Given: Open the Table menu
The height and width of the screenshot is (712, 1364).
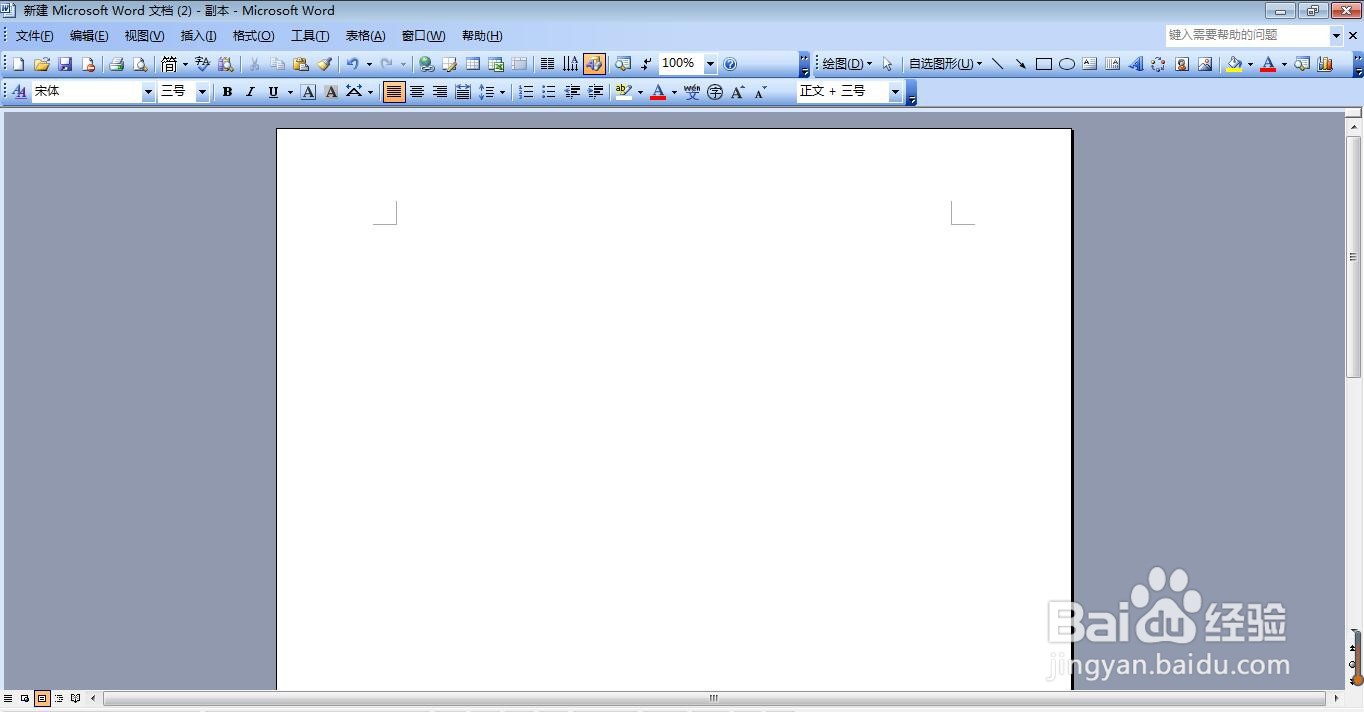Looking at the screenshot, I should pos(365,36).
